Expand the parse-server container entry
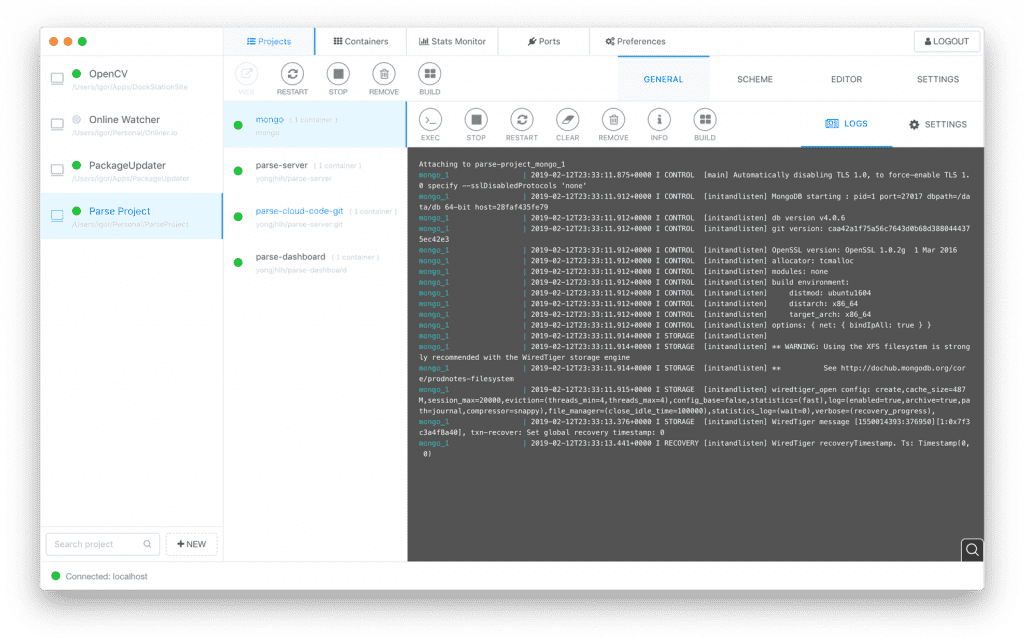This screenshot has width=1024, height=643. (284, 165)
